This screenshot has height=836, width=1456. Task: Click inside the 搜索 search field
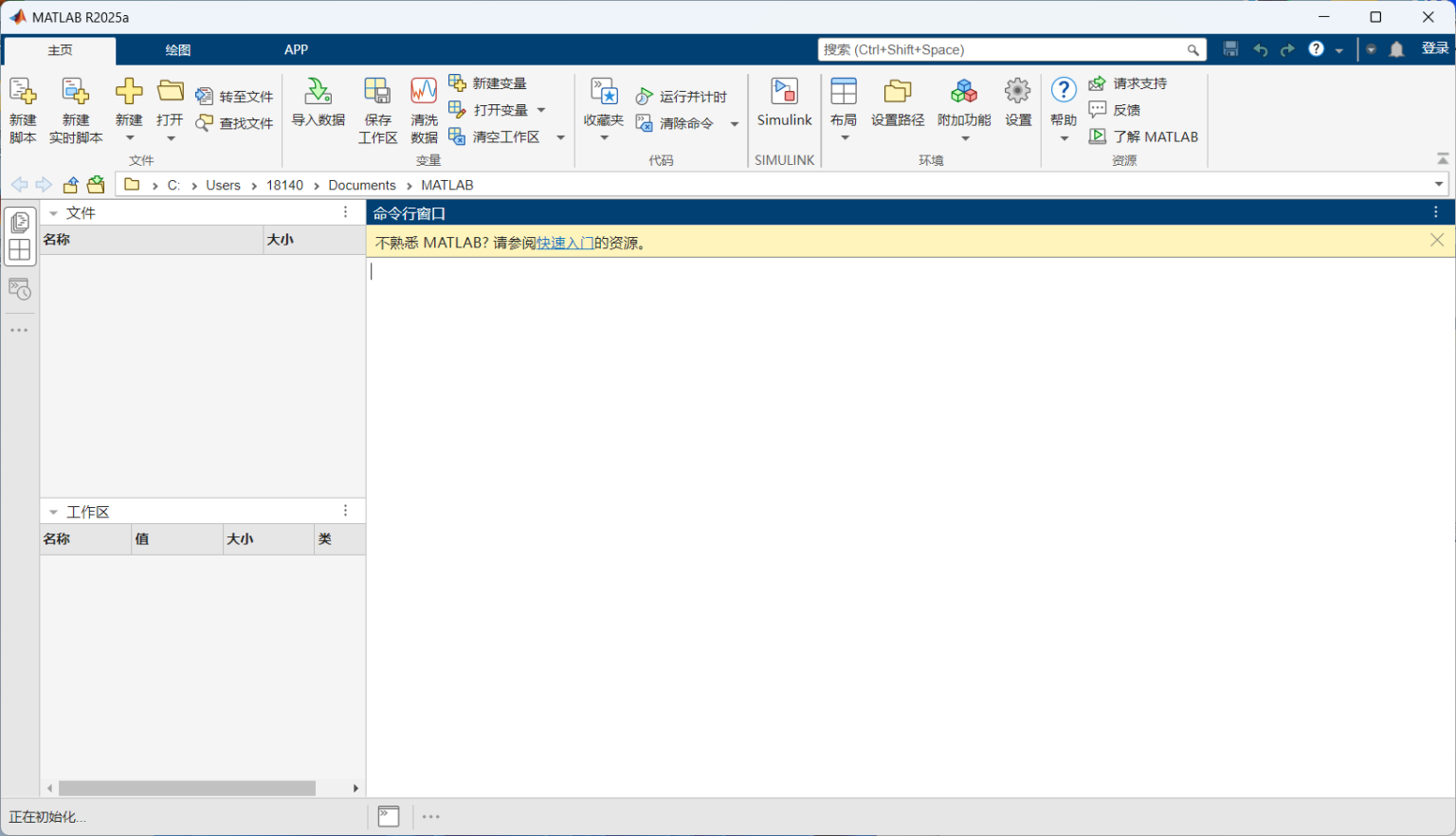pyautogui.click(x=1005, y=48)
